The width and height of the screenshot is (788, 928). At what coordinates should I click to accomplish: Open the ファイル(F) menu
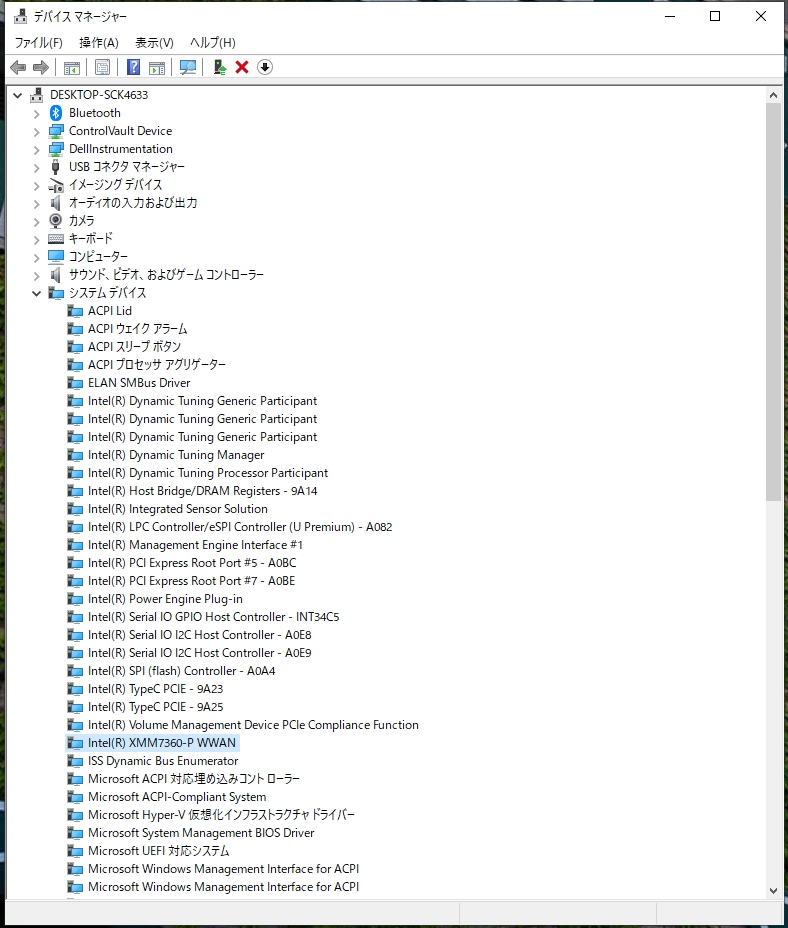tap(38, 43)
